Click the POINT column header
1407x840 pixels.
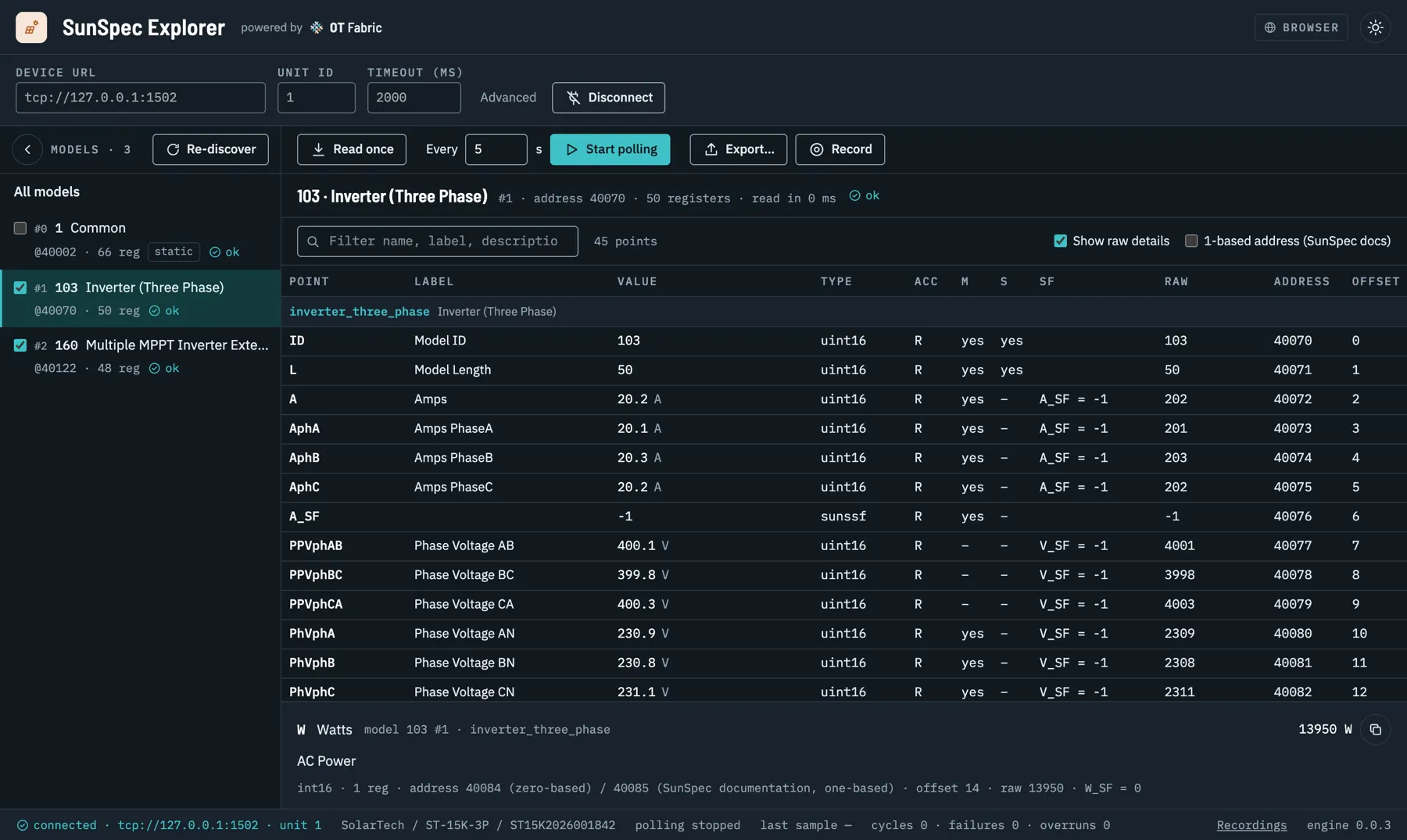[x=309, y=281]
